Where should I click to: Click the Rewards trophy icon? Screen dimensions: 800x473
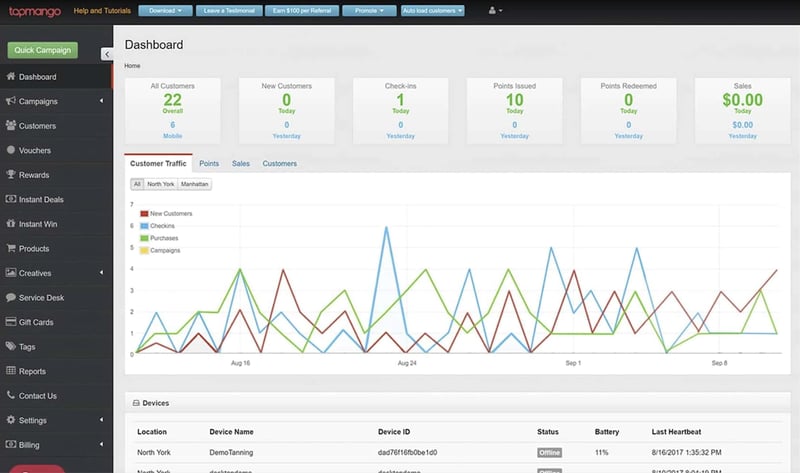(11, 175)
